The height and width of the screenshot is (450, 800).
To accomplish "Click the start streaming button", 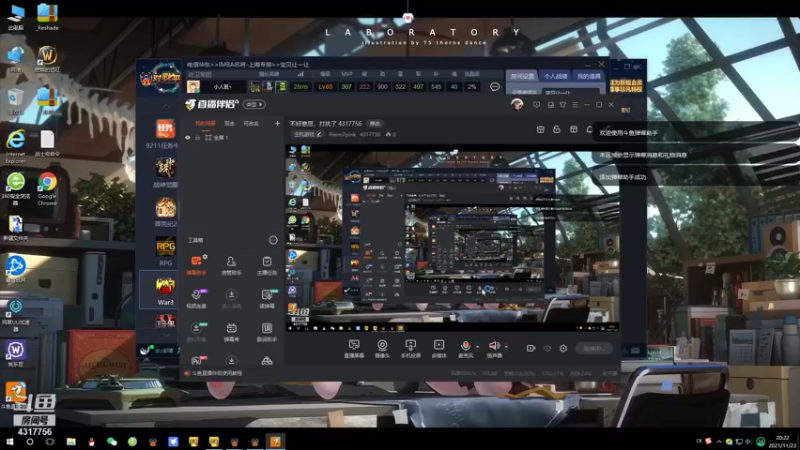I will coord(594,348).
